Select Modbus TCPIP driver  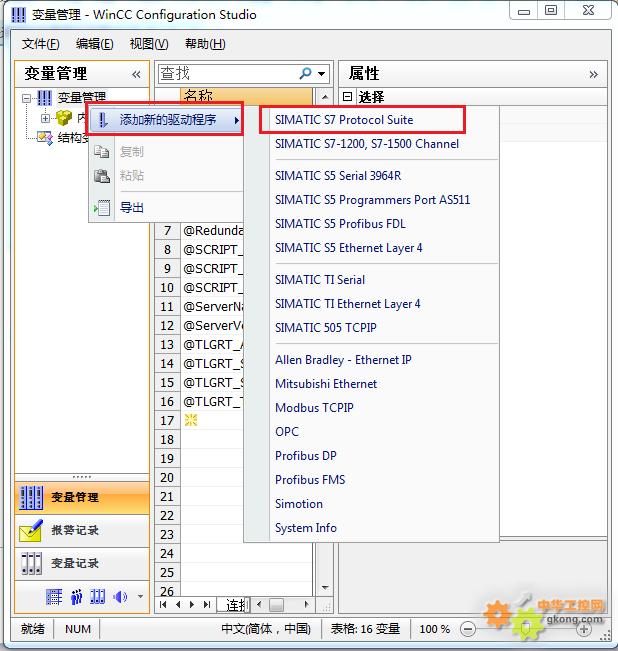tap(314, 408)
